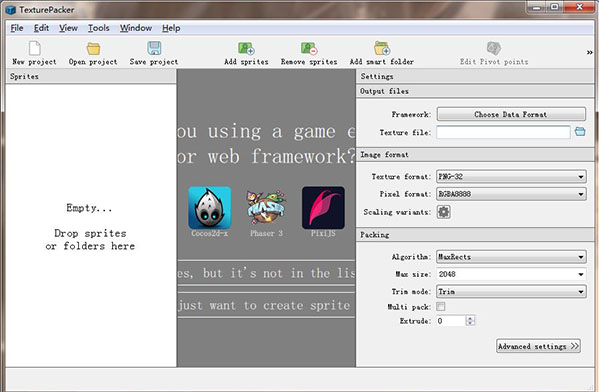Click the New project icon
The height and width of the screenshot is (392, 599).
35,49
